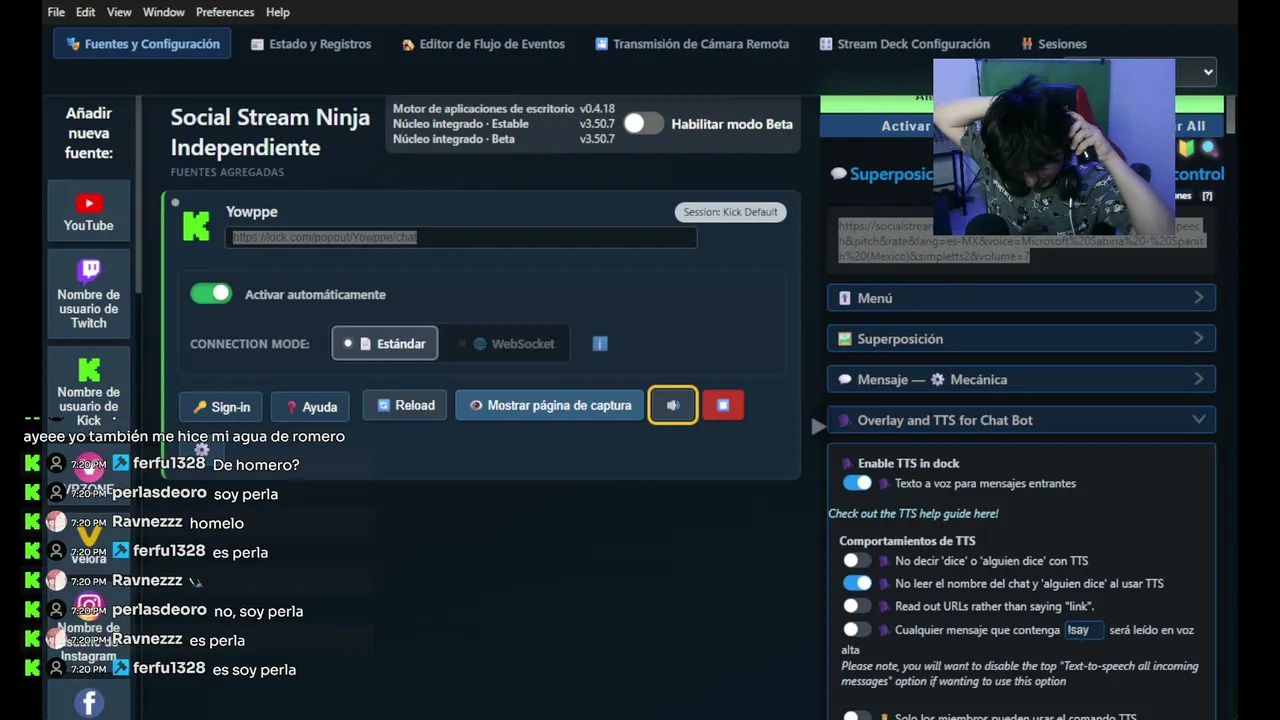
Task: Select Estándar connection mode
Action: [x=385, y=343]
